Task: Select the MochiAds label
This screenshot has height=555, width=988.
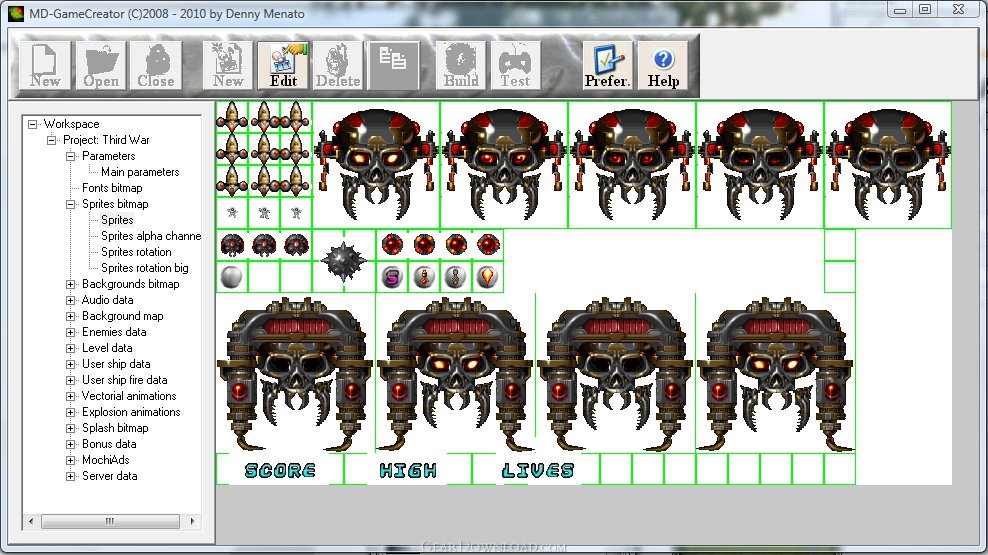Action: click(x=105, y=460)
